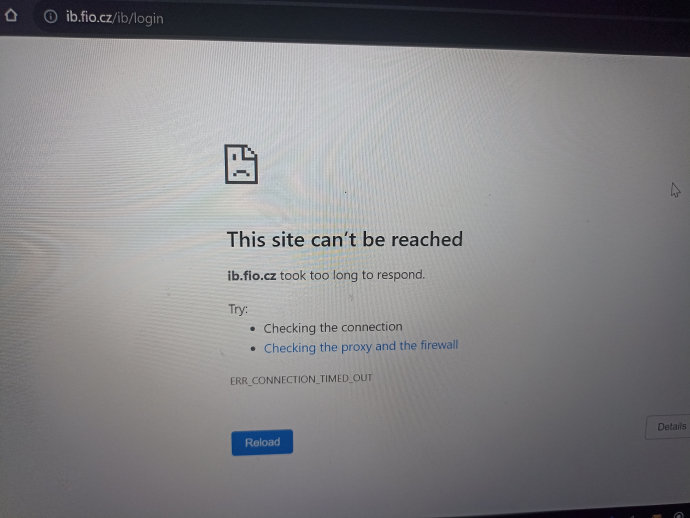Select the This site can't be reached heading
This screenshot has width=690, height=518.
pyautogui.click(x=345, y=240)
